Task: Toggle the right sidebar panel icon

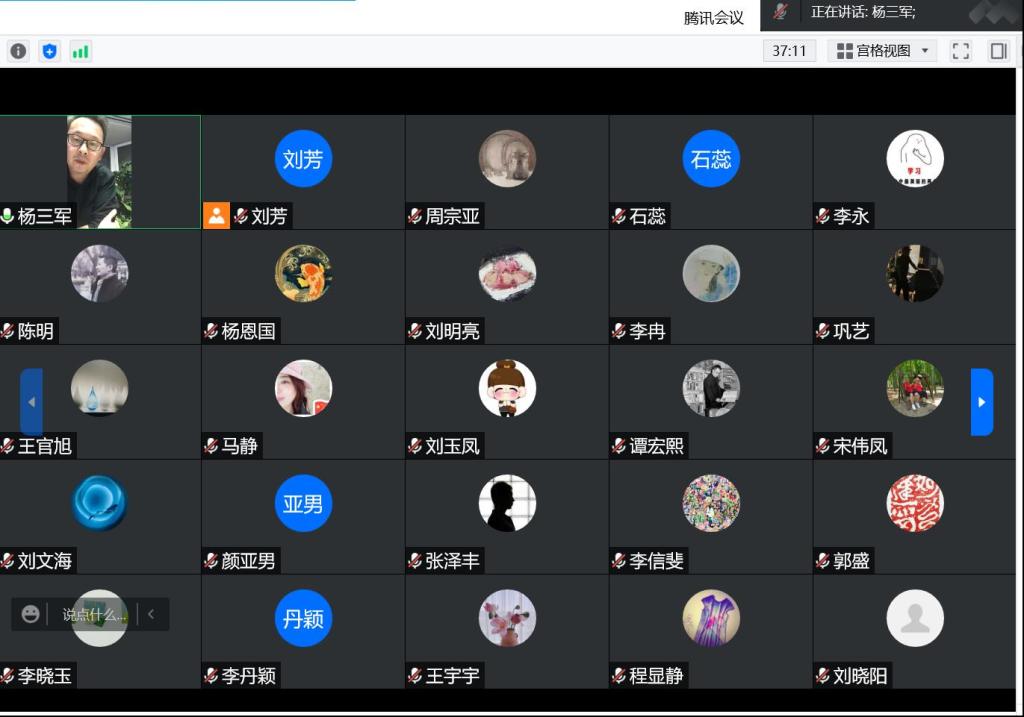Action: [x=998, y=51]
